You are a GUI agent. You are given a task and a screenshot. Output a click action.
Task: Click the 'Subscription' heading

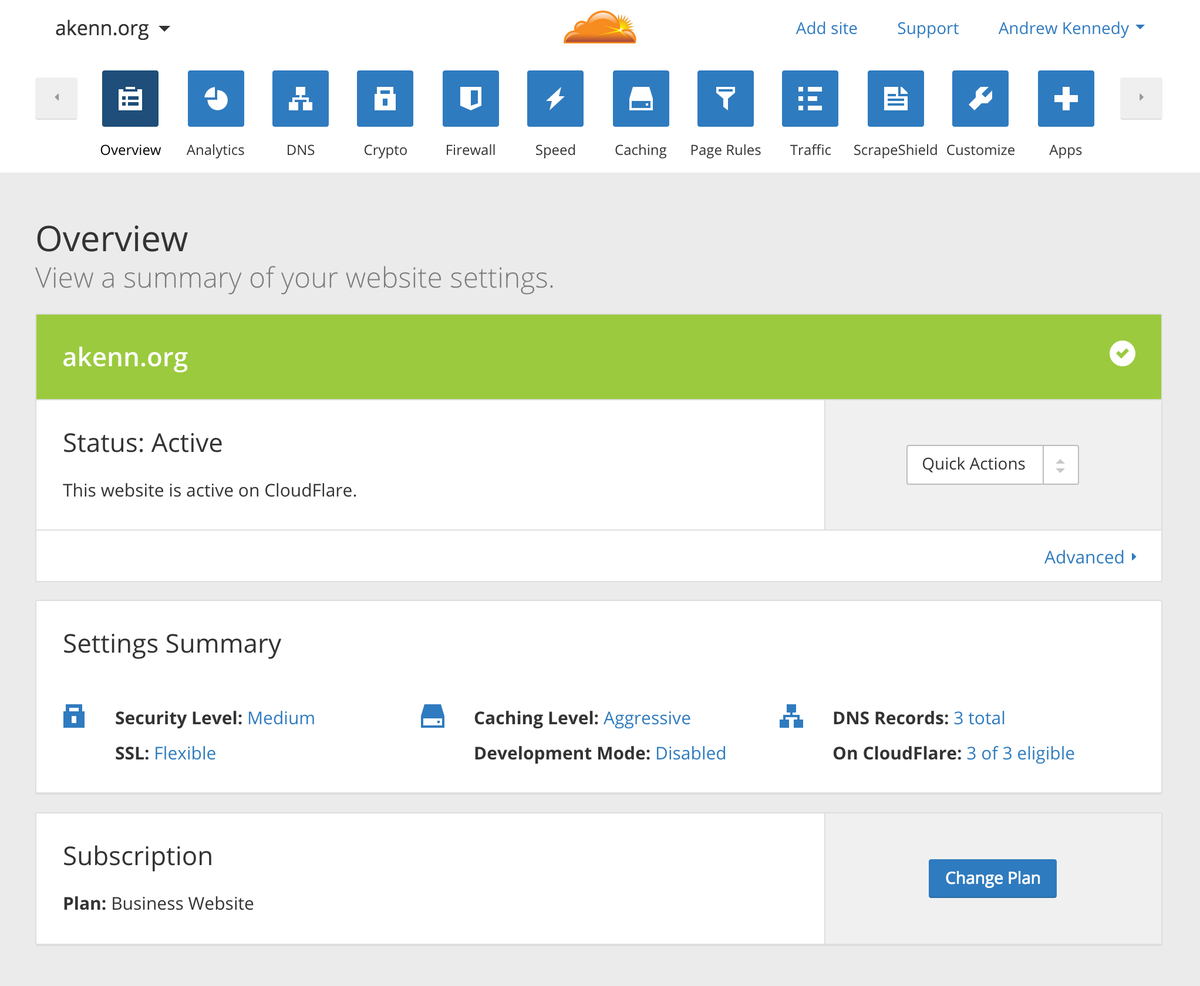[x=138, y=856]
